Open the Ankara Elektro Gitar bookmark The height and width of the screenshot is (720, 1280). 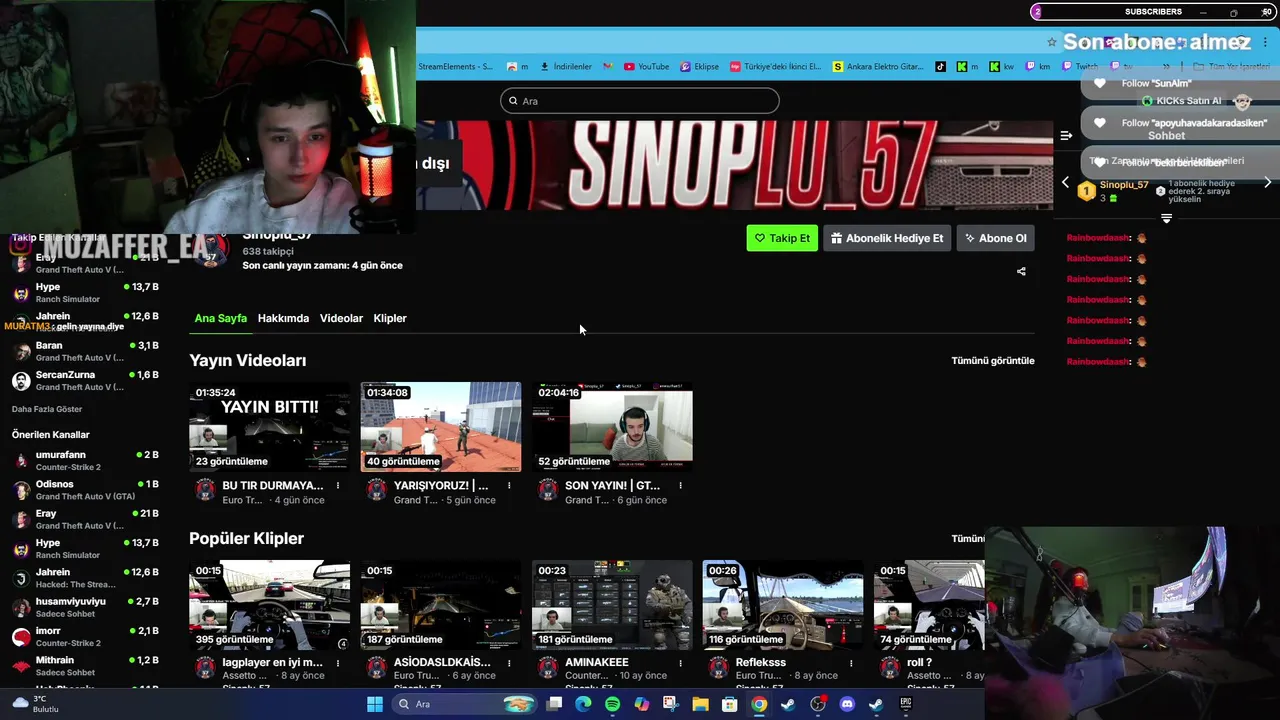[878, 67]
